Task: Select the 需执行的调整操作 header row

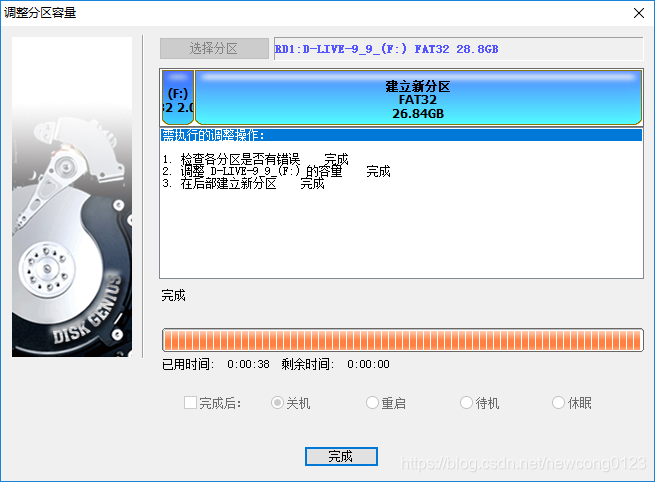Action: pos(401,135)
